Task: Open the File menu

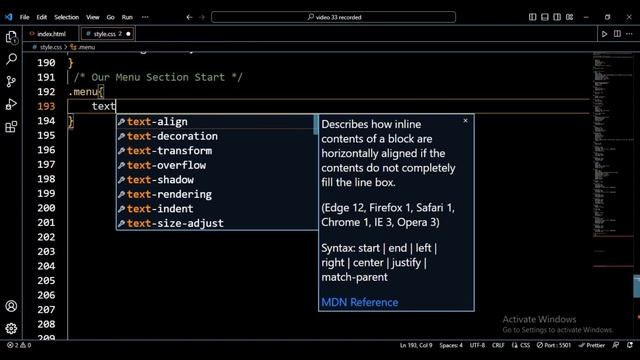Action: (24, 17)
